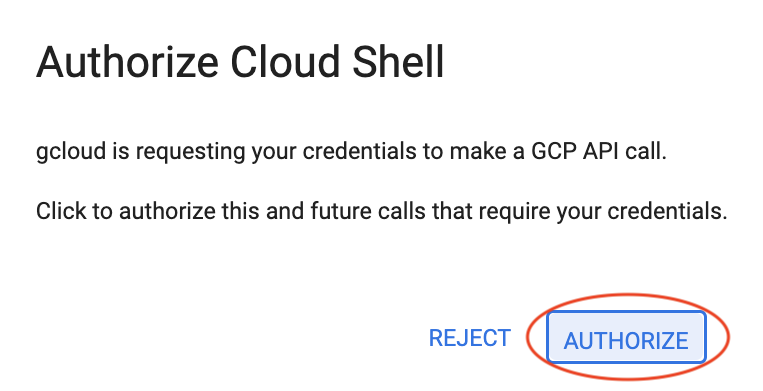The width and height of the screenshot is (763, 391).
Task: Reject the Cloud Shell authorization request
Action: point(470,338)
